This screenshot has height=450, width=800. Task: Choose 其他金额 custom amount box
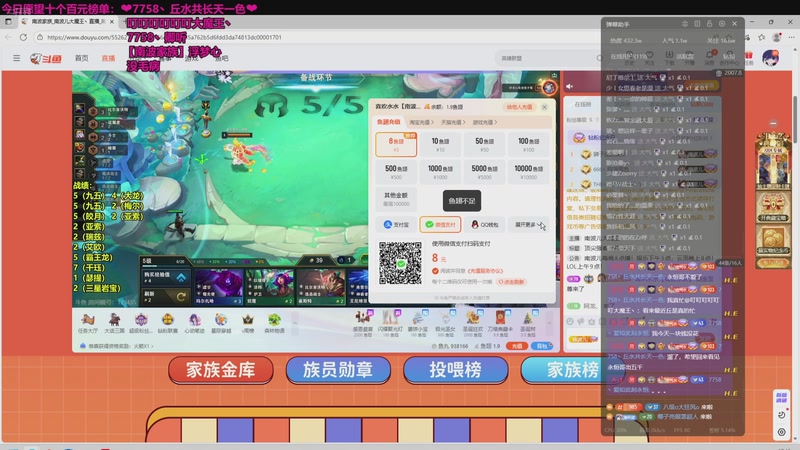(x=396, y=199)
